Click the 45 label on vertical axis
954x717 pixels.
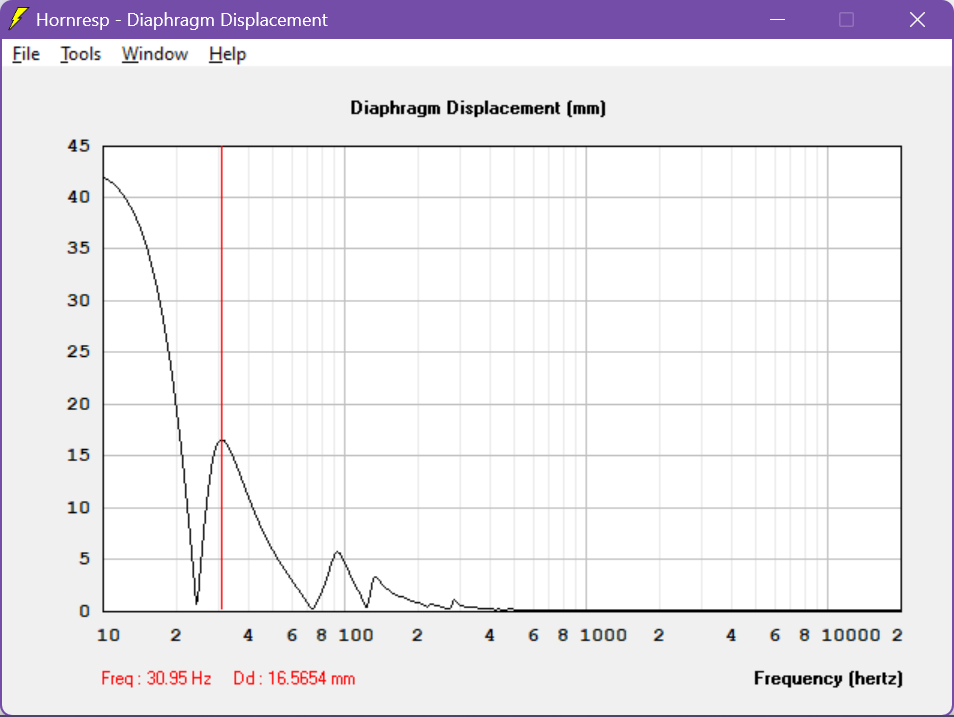click(78, 145)
